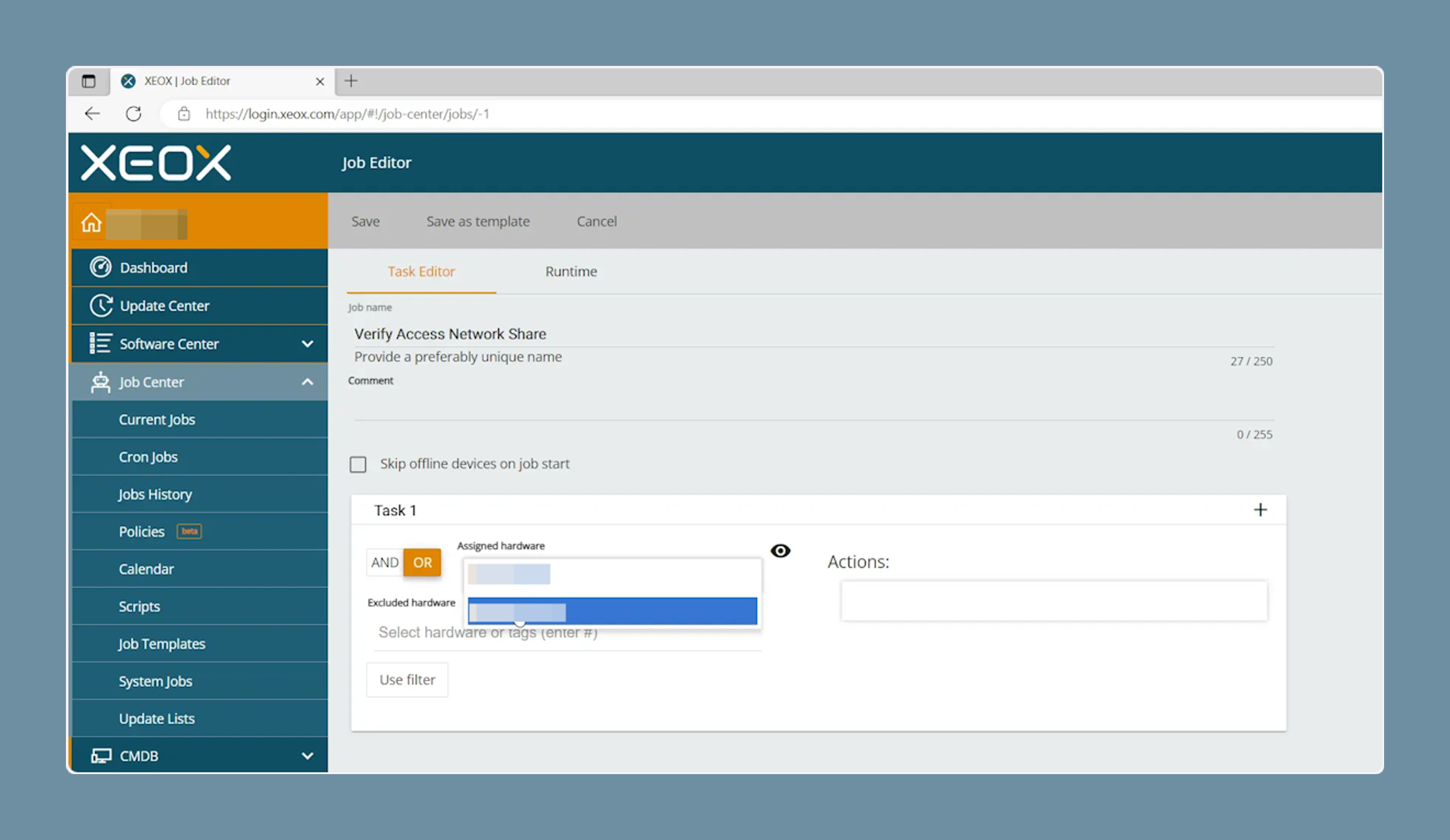The height and width of the screenshot is (840, 1450).
Task: Click the Update Center clock icon
Action: (x=100, y=305)
